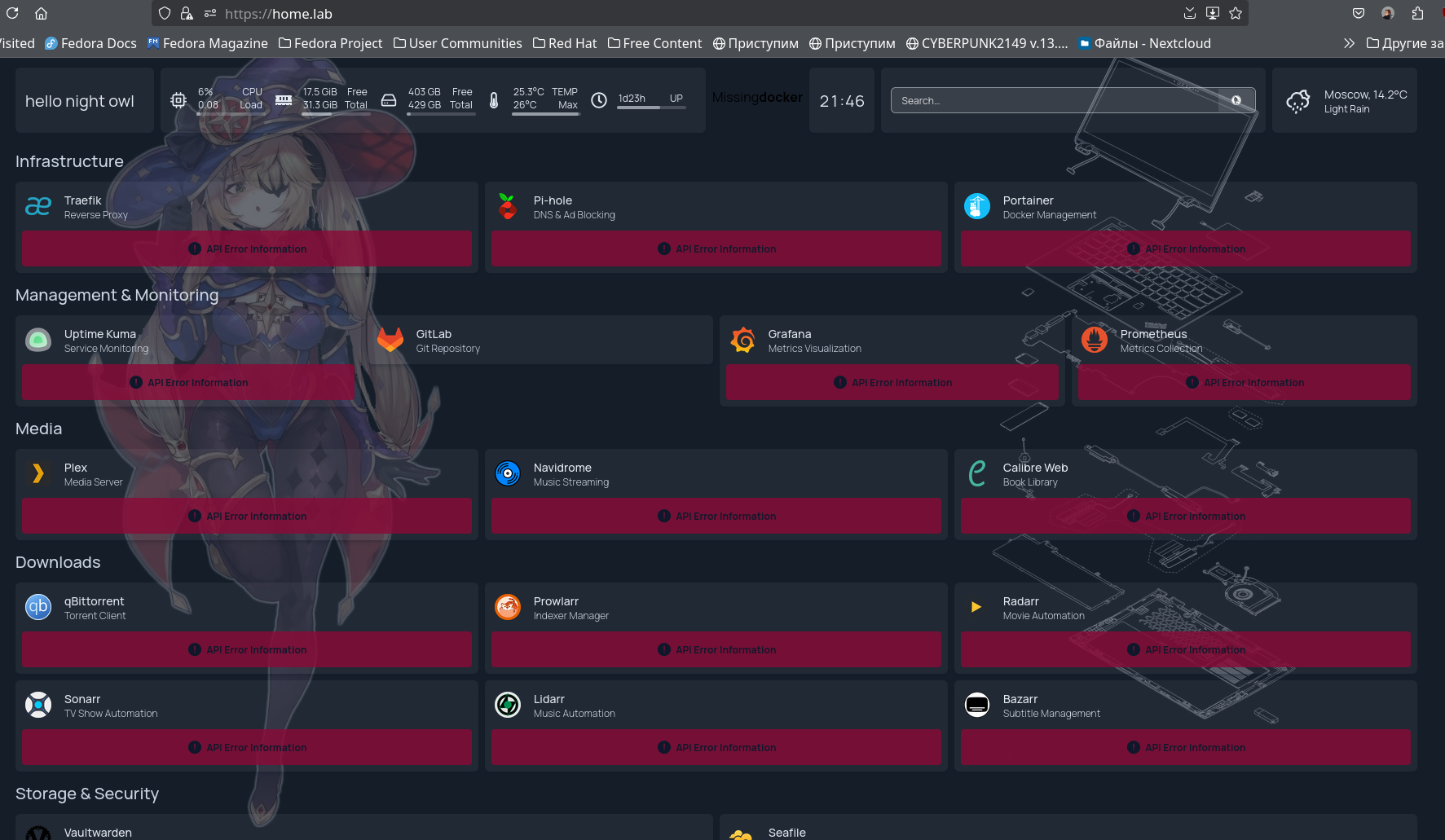This screenshot has width=1445, height=840.
Task: Open the Fedora Magazine bookmark
Action: click(207, 43)
